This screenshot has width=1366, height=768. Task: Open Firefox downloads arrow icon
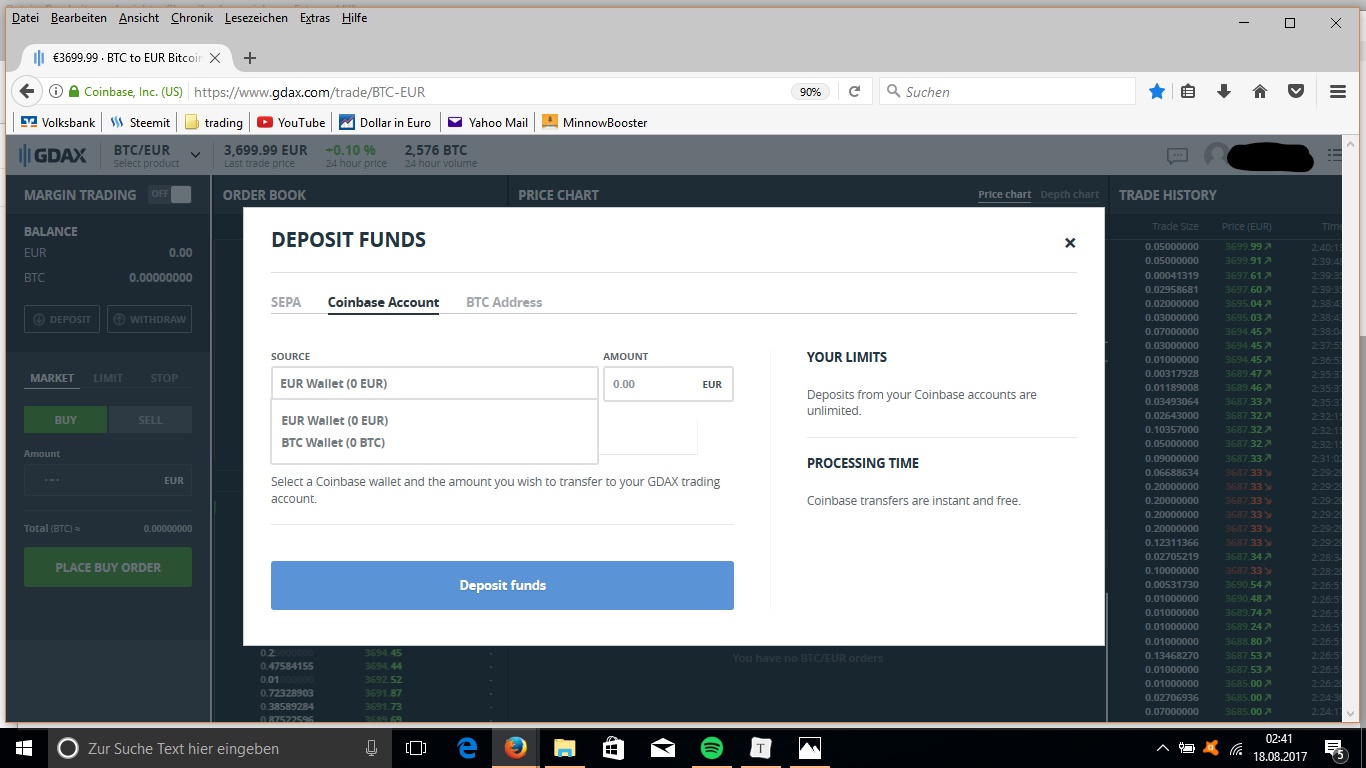[1223, 91]
